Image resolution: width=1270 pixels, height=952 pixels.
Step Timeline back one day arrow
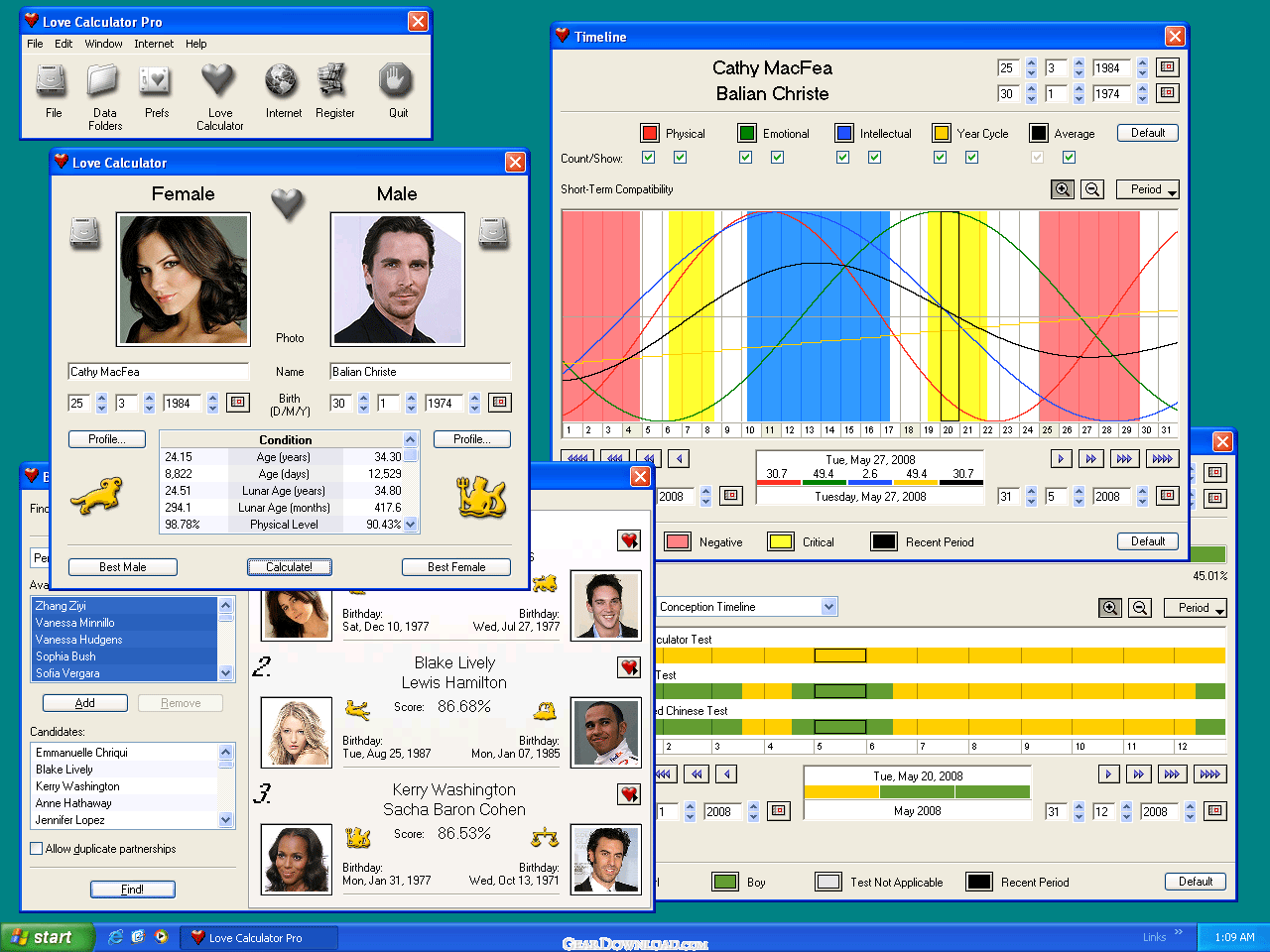[x=679, y=458]
